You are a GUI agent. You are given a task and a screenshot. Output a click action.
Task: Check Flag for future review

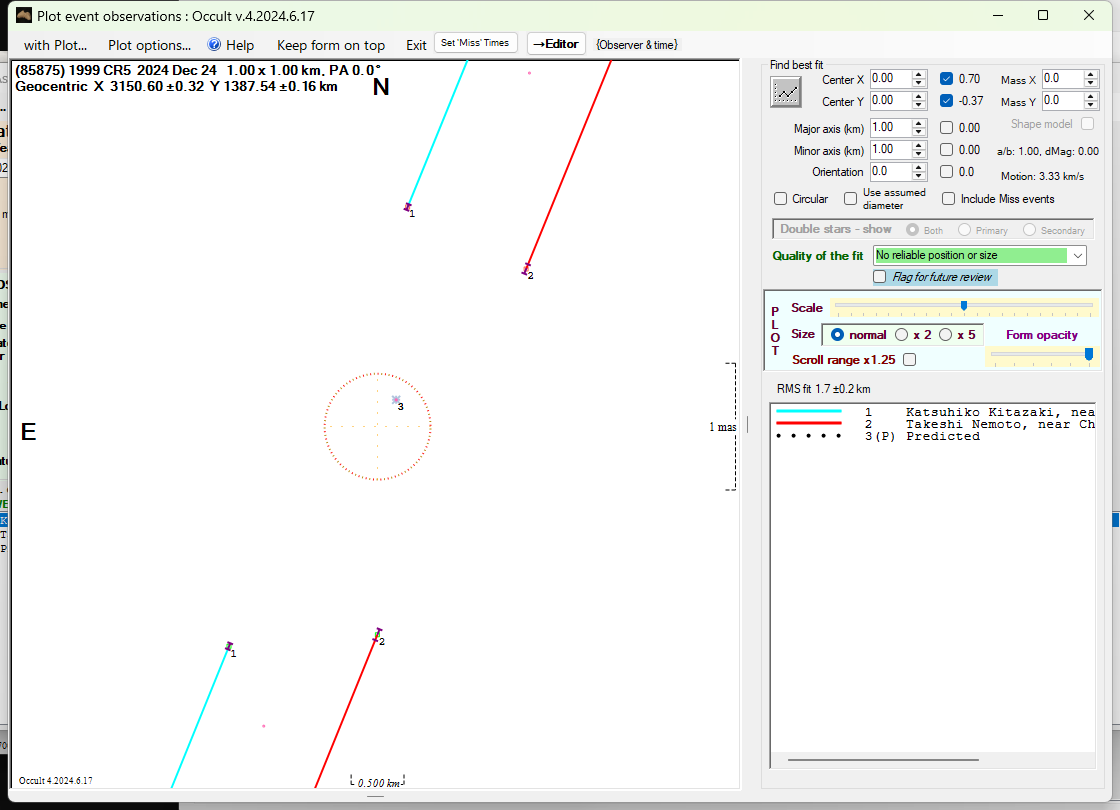(x=880, y=277)
